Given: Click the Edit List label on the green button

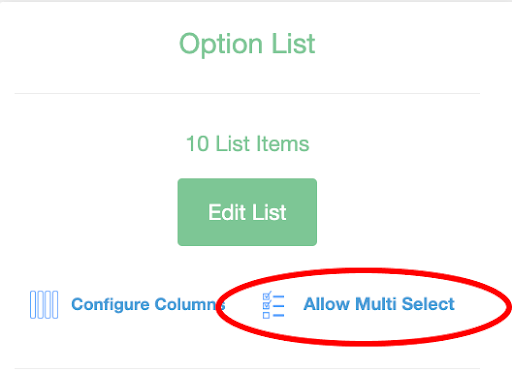Looking at the screenshot, I should (x=247, y=212).
